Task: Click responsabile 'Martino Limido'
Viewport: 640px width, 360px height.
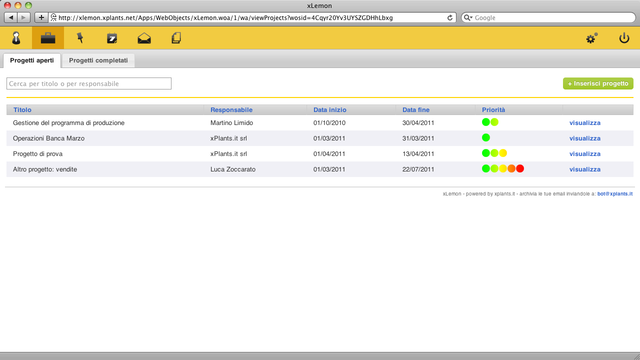Action: 232,123
